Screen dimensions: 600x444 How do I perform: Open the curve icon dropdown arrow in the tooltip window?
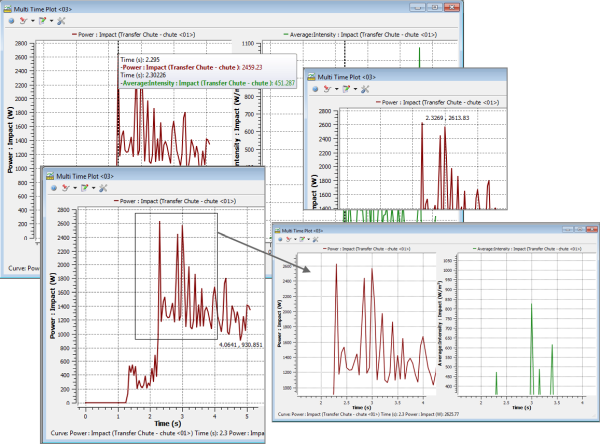(x=32, y=20)
